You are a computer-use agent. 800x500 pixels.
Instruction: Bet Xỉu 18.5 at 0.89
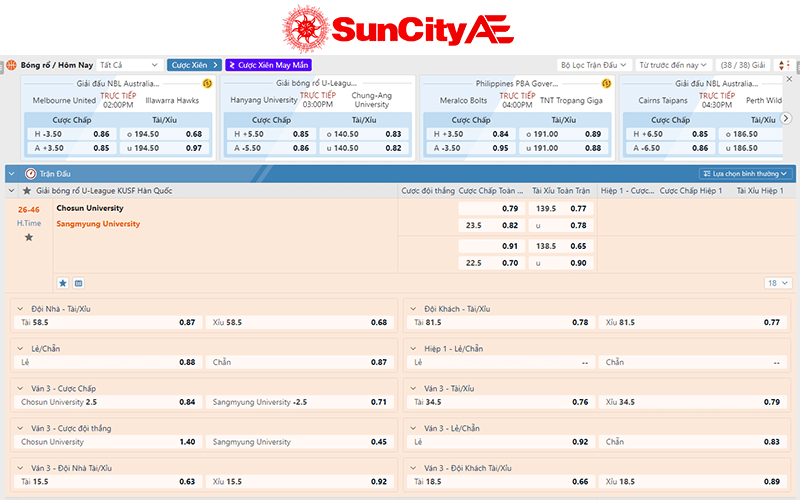click(692, 482)
